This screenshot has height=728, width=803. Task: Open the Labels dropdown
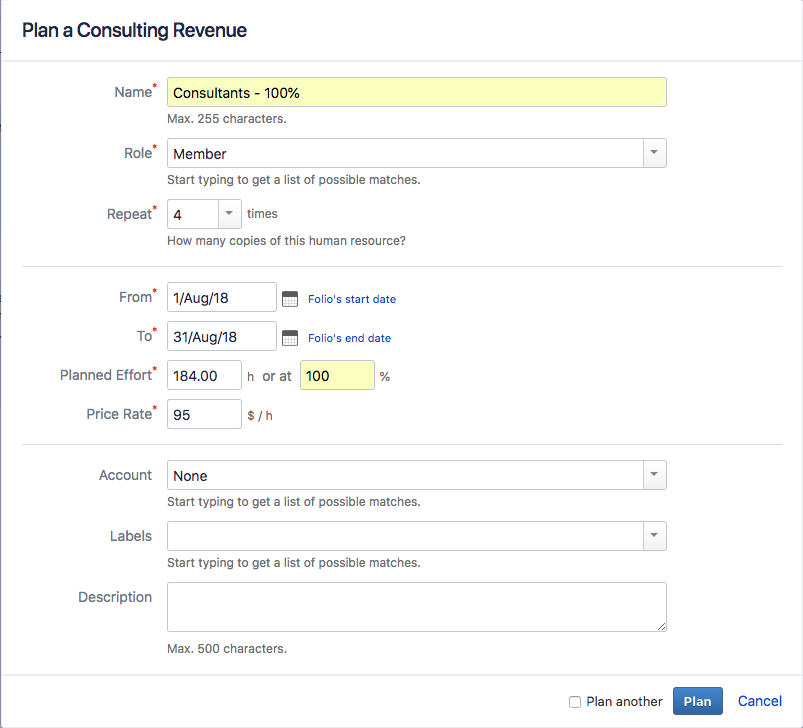[654, 536]
